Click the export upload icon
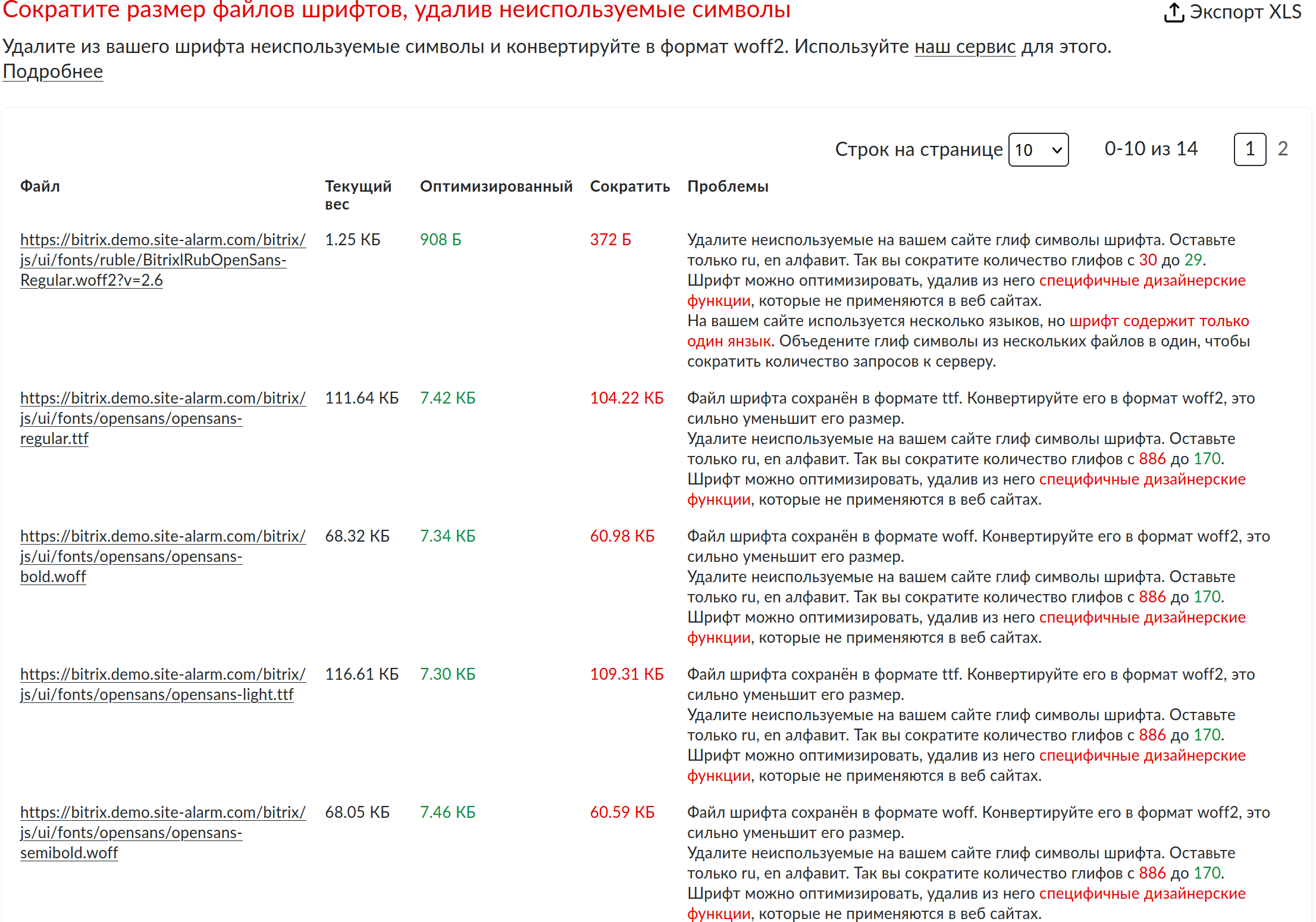This screenshot has width=1316, height=922. click(x=1173, y=12)
